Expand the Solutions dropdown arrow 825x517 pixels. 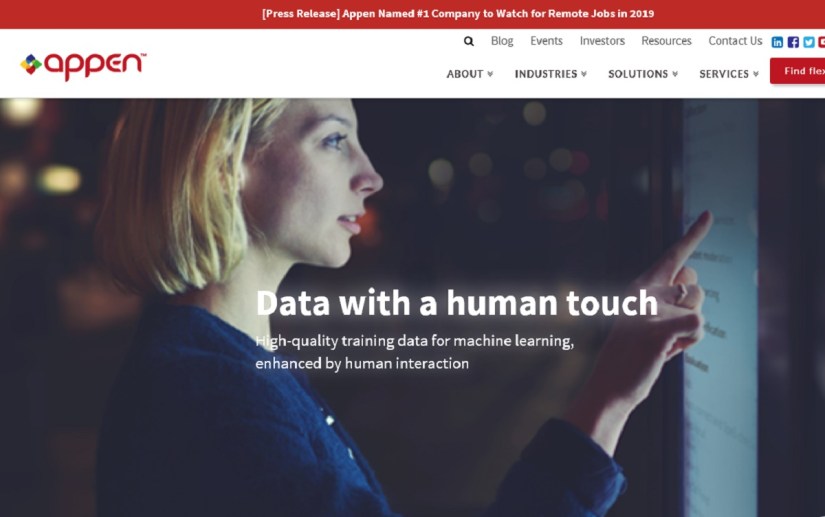point(675,74)
